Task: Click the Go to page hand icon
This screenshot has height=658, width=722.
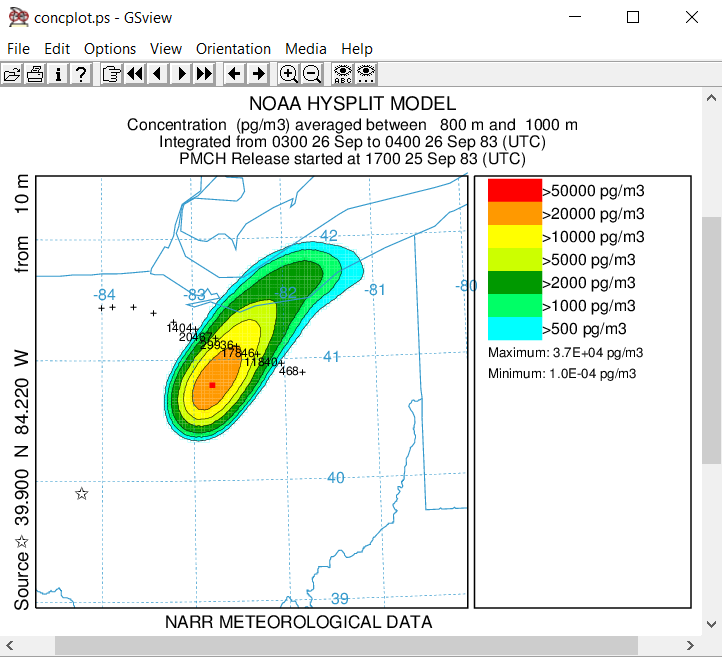Action: click(x=111, y=73)
